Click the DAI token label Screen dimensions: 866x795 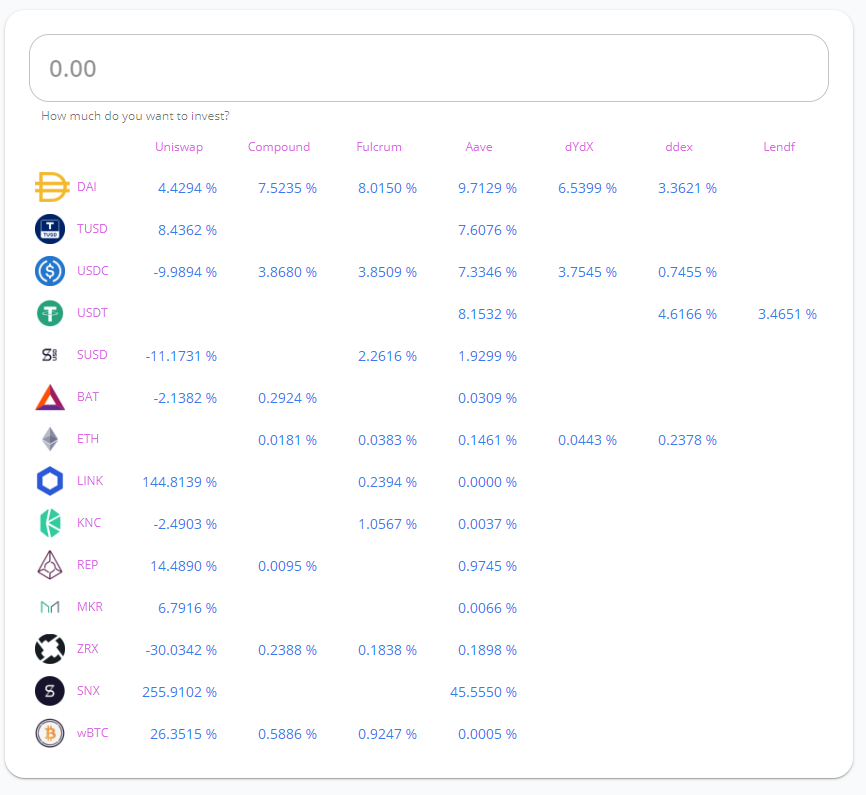[x=87, y=187]
